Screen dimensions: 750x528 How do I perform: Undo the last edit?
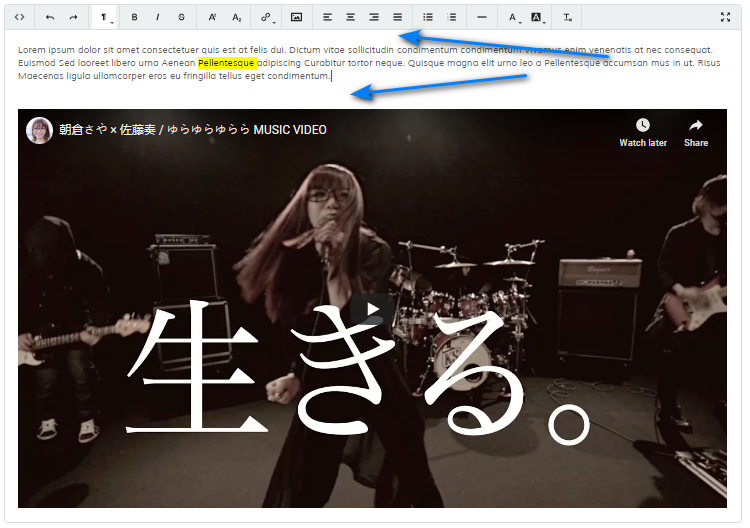[x=50, y=17]
